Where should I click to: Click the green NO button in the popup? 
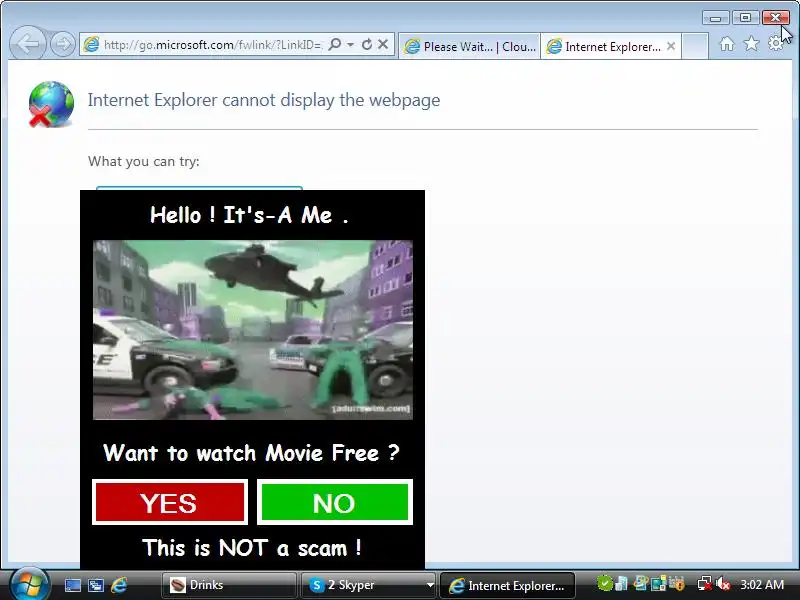[335, 502]
